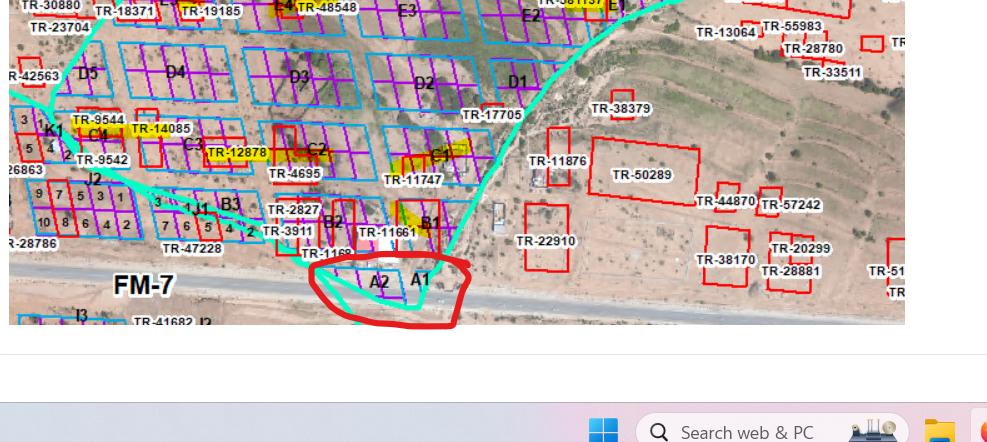Click the FM-7 road label
987x442 pixels.
click(x=143, y=286)
